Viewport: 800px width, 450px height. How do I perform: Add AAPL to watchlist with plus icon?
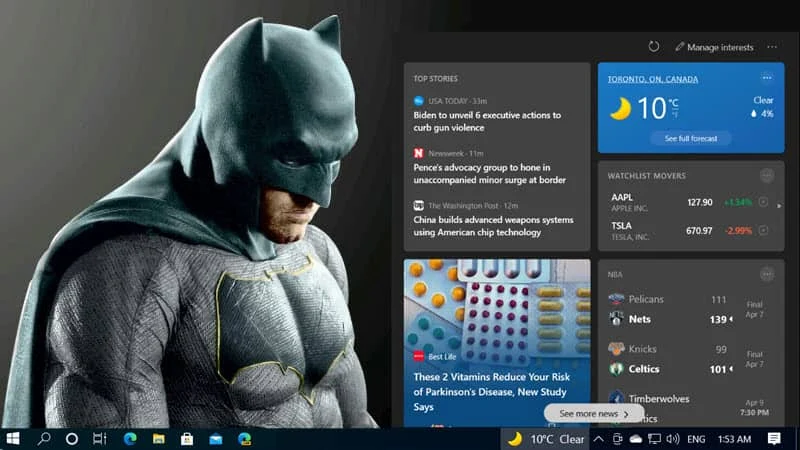coord(763,202)
